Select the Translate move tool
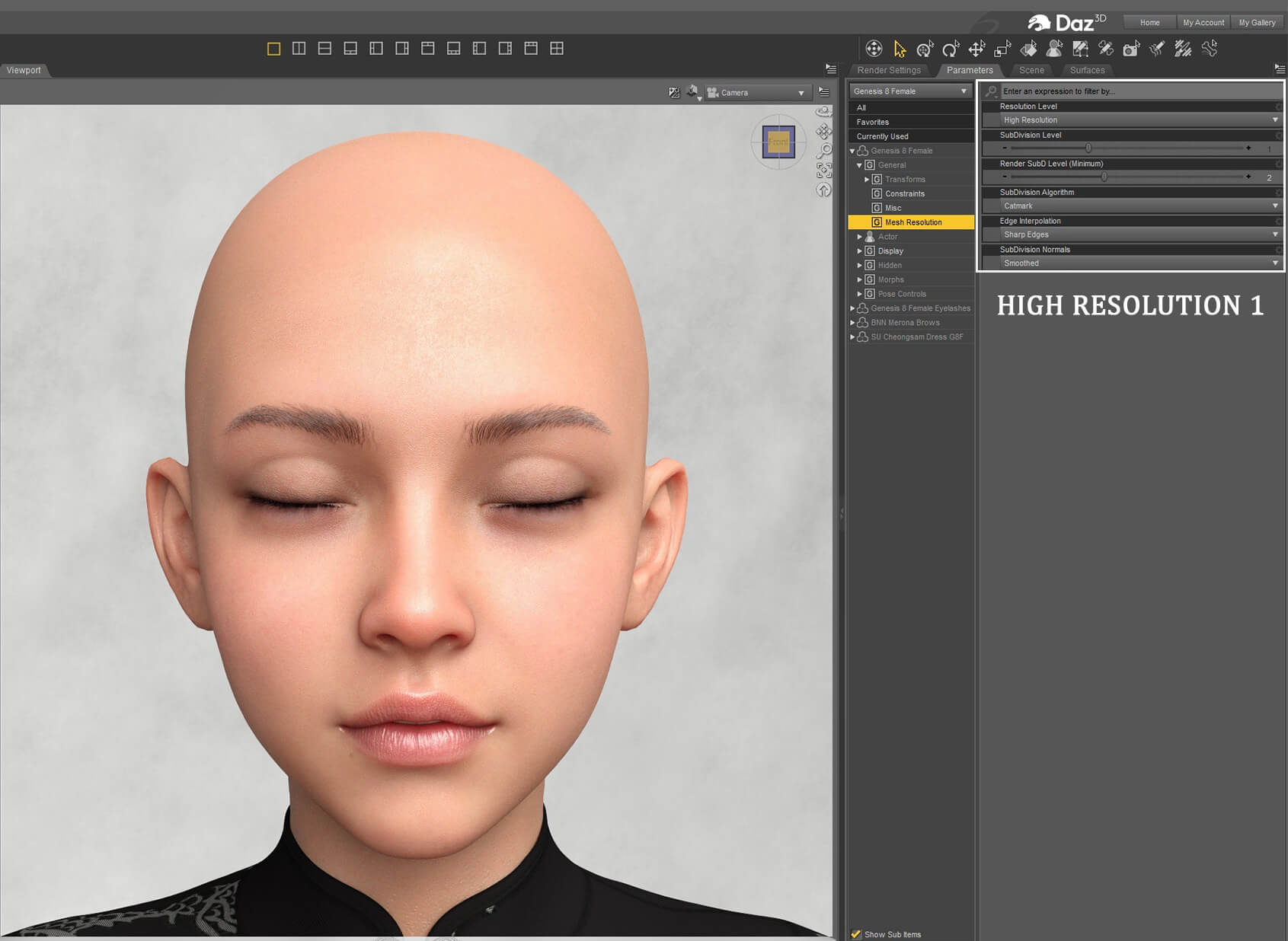 [x=976, y=49]
